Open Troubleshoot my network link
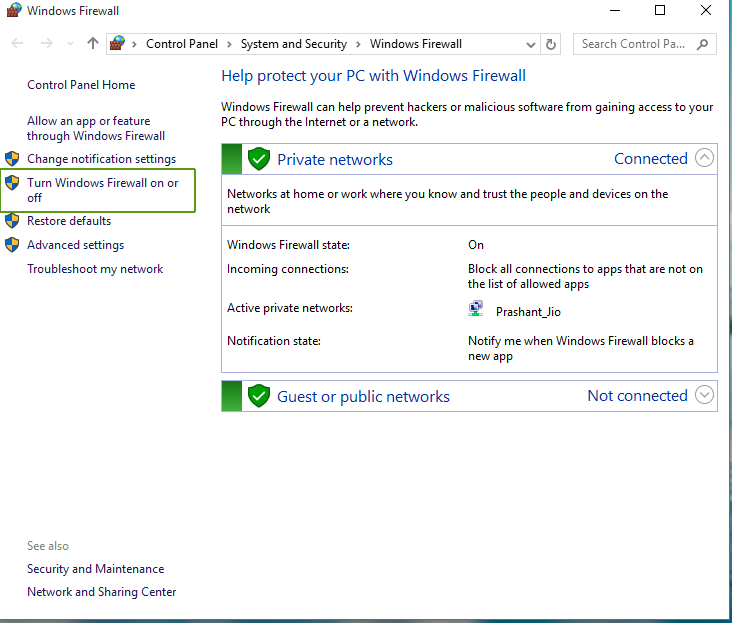Viewport: 732px width, 623px height. [x=95, y=269]
